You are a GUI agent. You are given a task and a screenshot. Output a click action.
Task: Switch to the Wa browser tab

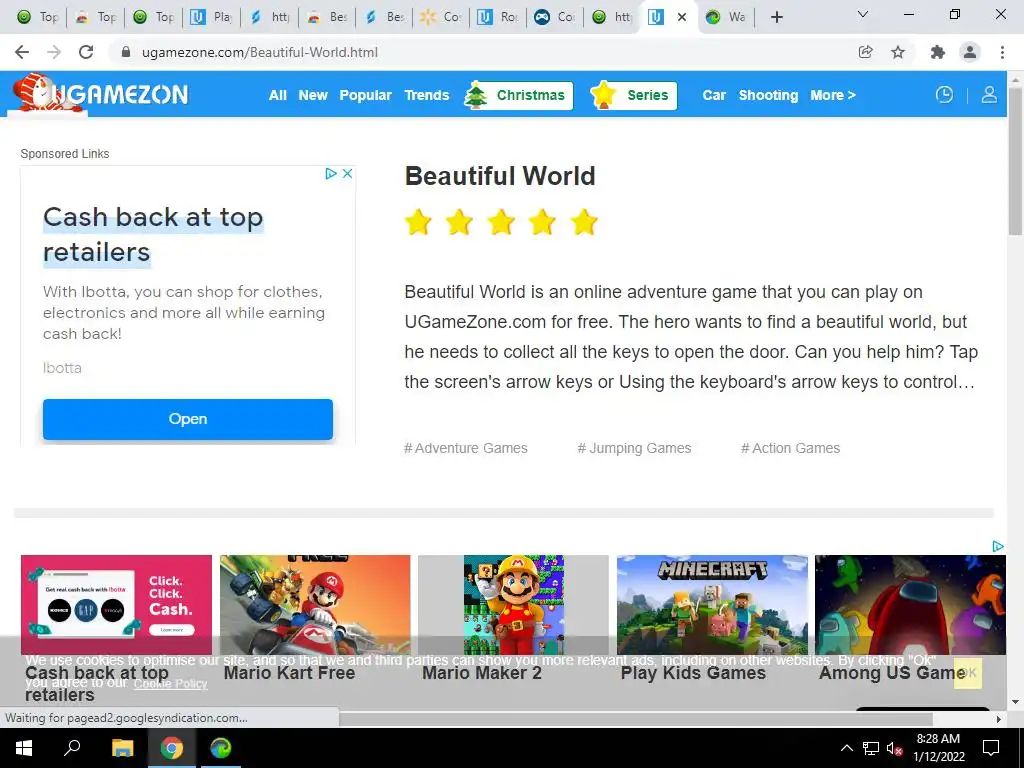pos(726,17)
